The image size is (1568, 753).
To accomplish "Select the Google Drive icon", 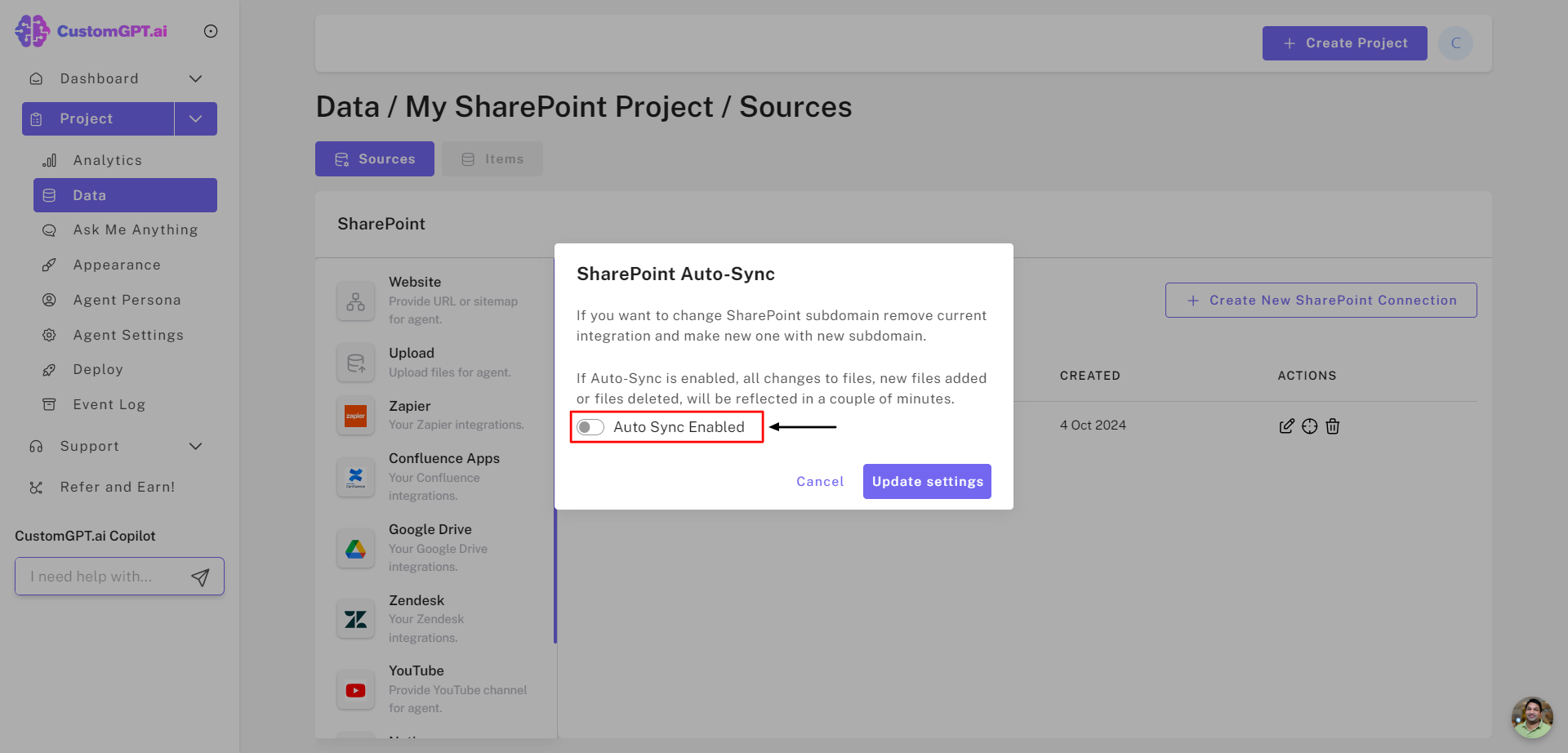I will click(355, 549).
